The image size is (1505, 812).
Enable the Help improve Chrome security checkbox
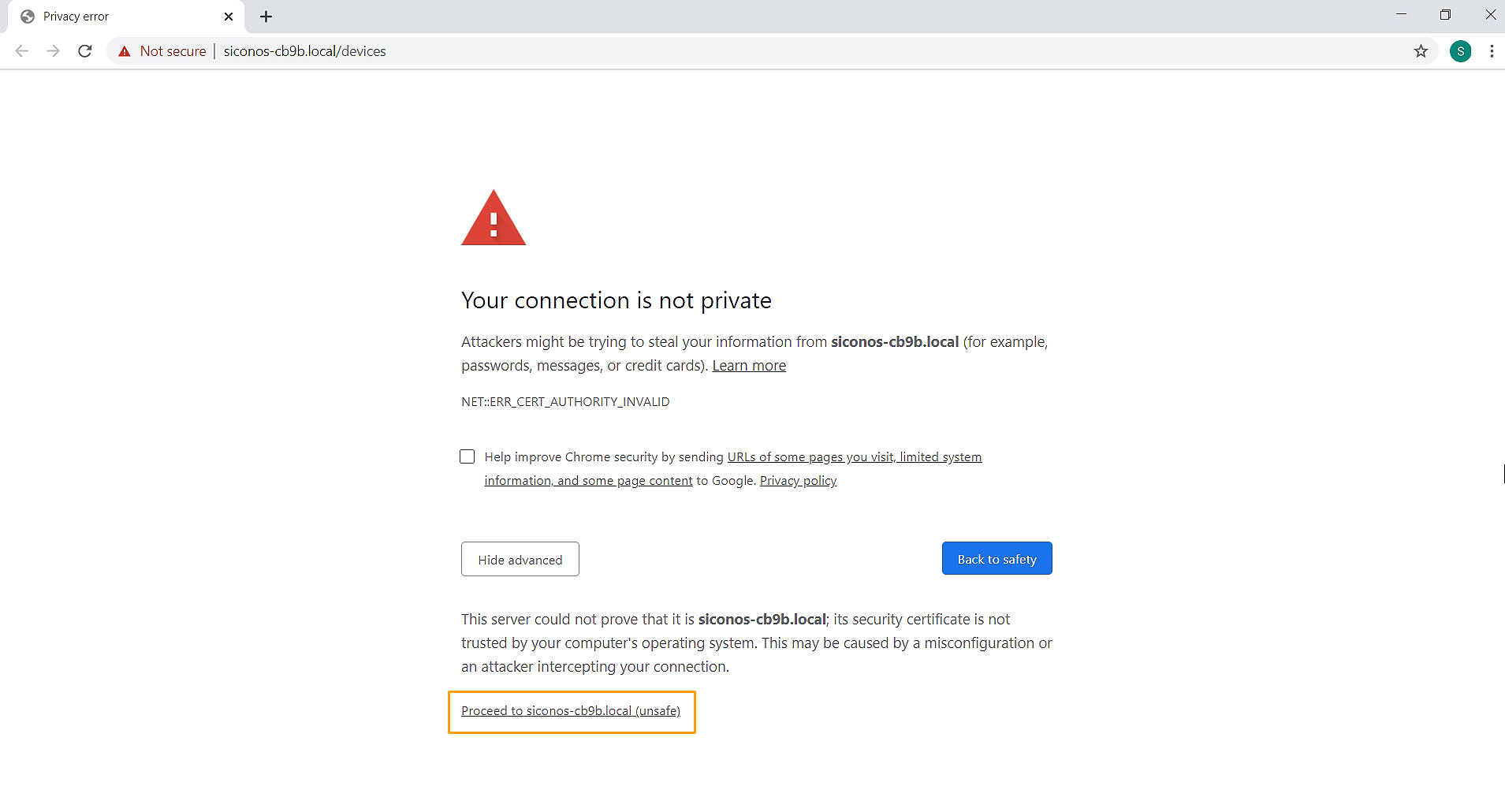pos(468,457)
